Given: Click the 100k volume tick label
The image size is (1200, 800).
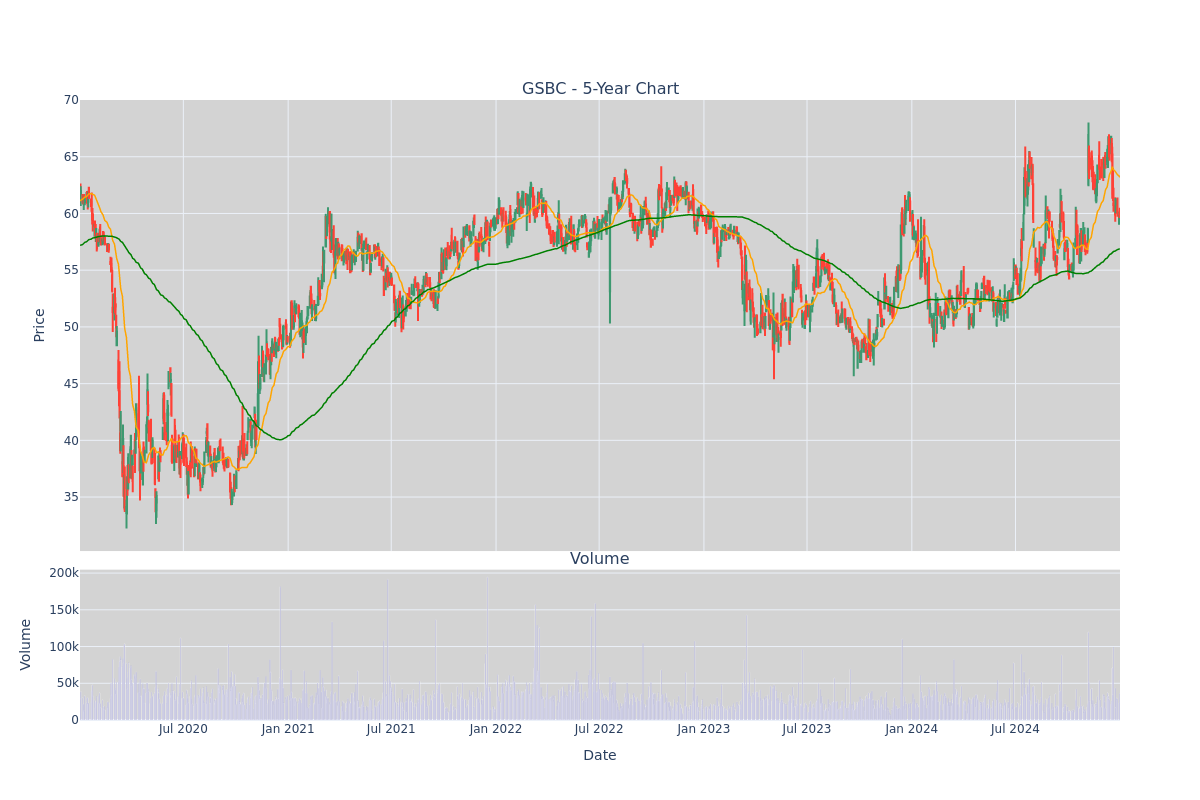Looking at the screenshot, I should coord(64,647).
